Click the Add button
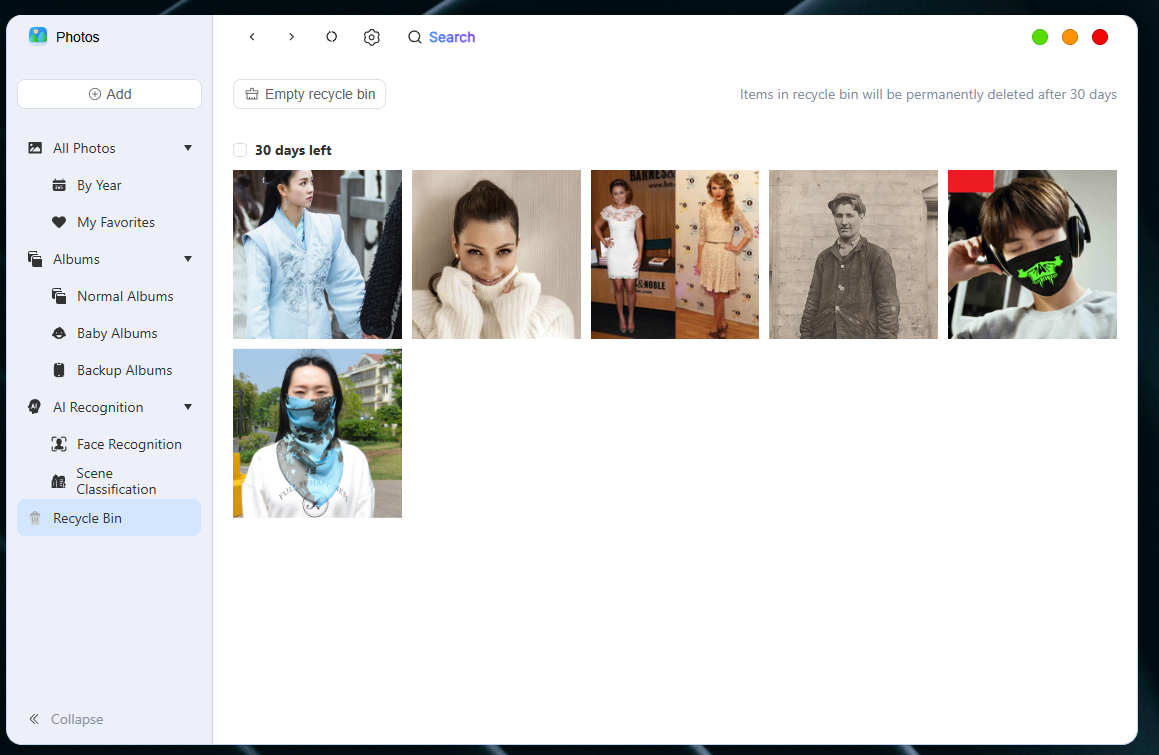This screenshot has width=1159, height=755. coord(109,94)
